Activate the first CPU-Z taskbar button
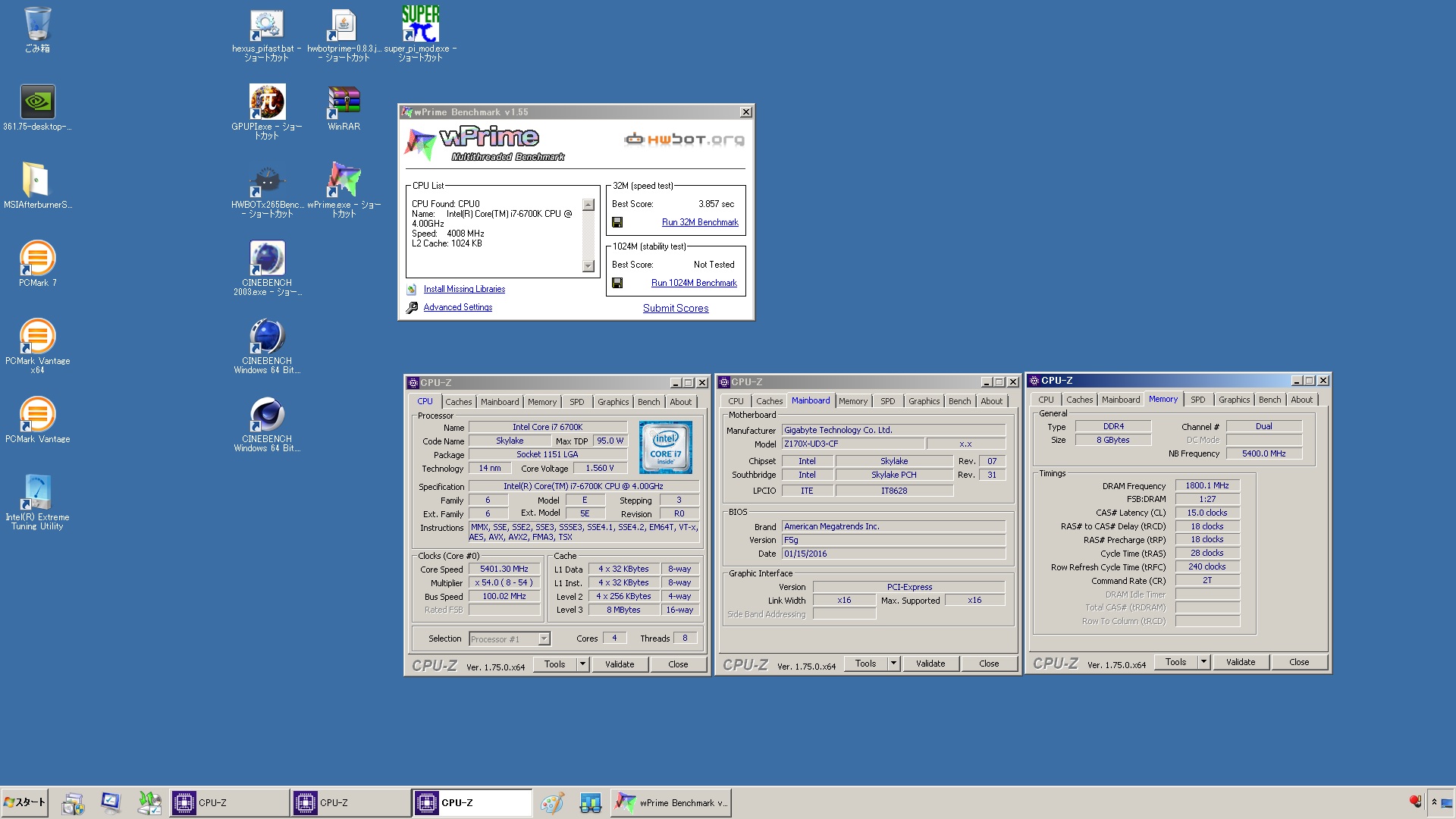Screen dimensions: 1456x819 click(x=229, y=802)
